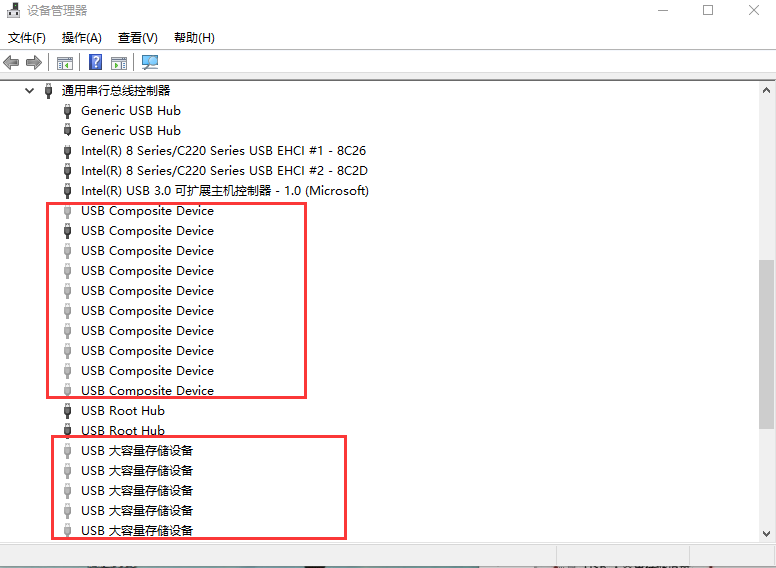Select the first USB Composite Device entry
Image resolution: width=776 pixels, height=568 pixels.
click(147, 211)
